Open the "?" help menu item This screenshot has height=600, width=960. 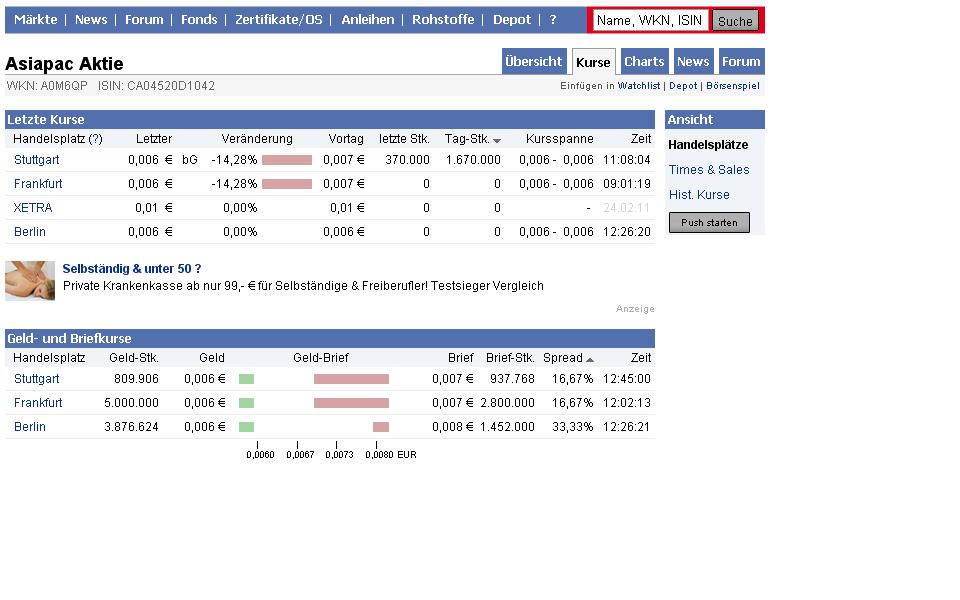pos(553,19)
